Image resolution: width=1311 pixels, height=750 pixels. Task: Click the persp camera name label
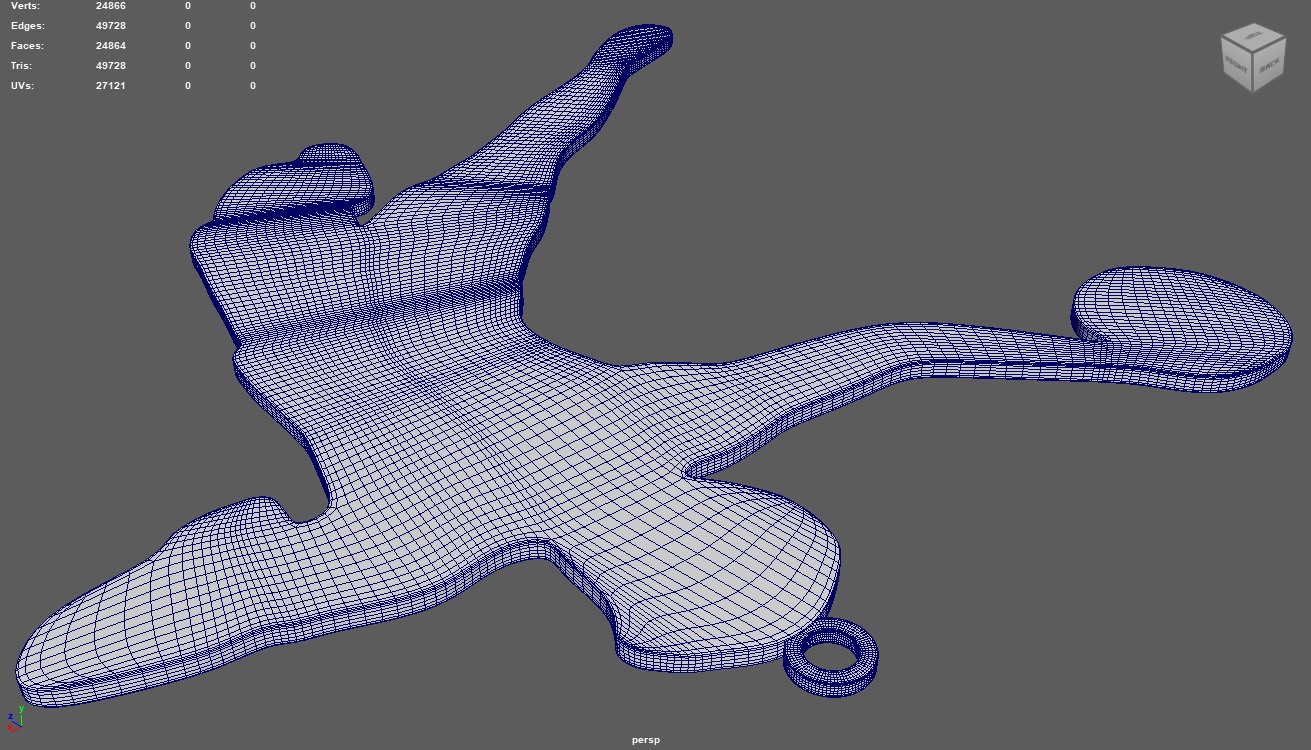(x=645, y=740)
